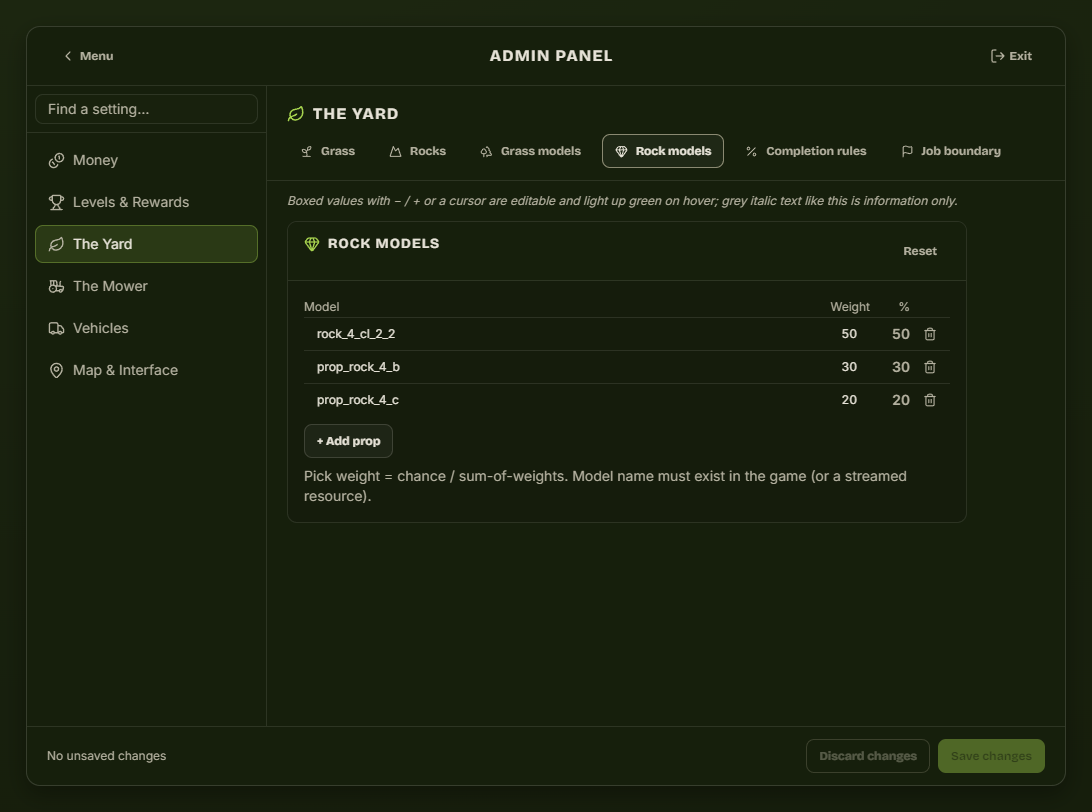Go back to Menu
This screenshot has height=812, width=1092.
(x=88, y=56)
